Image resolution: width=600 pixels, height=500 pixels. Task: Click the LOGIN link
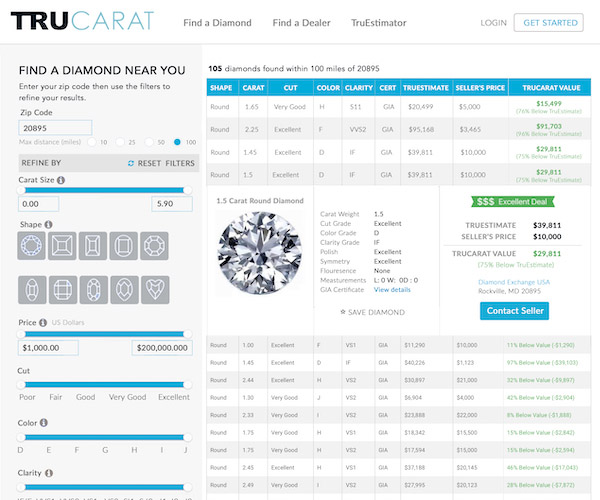493,23
